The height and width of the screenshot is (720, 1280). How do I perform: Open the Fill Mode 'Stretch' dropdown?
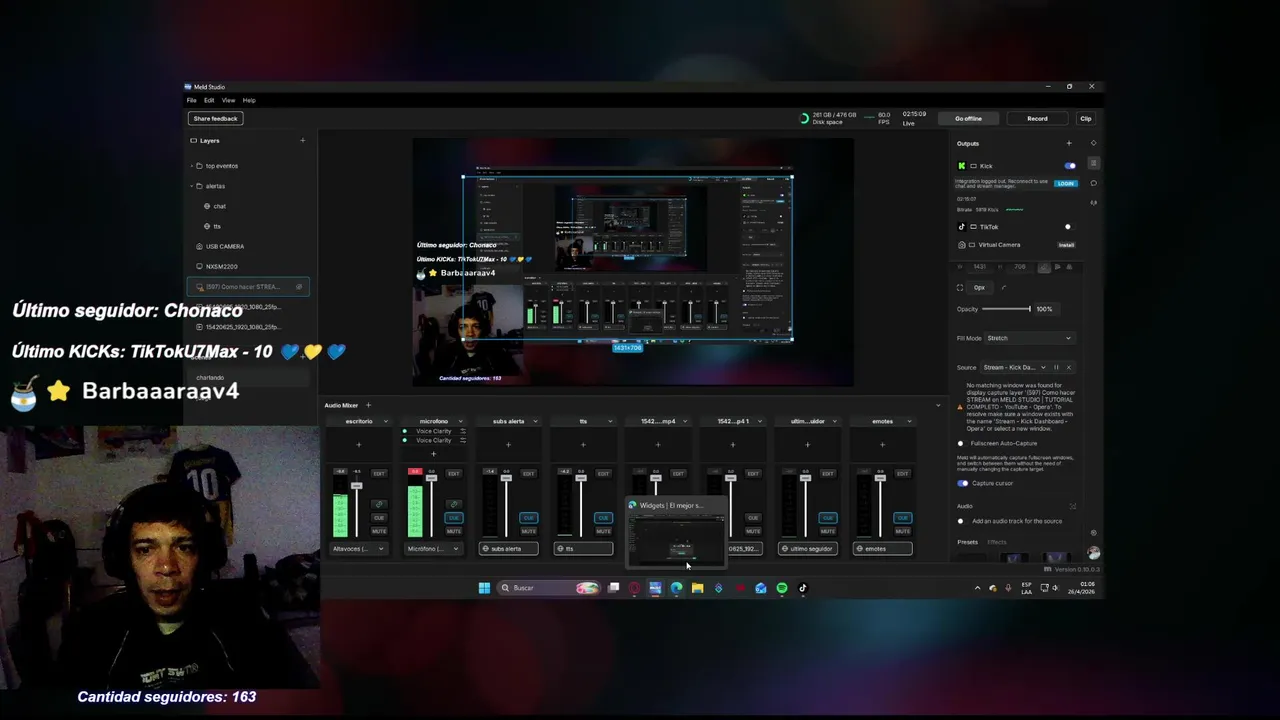pos(1029,338)
